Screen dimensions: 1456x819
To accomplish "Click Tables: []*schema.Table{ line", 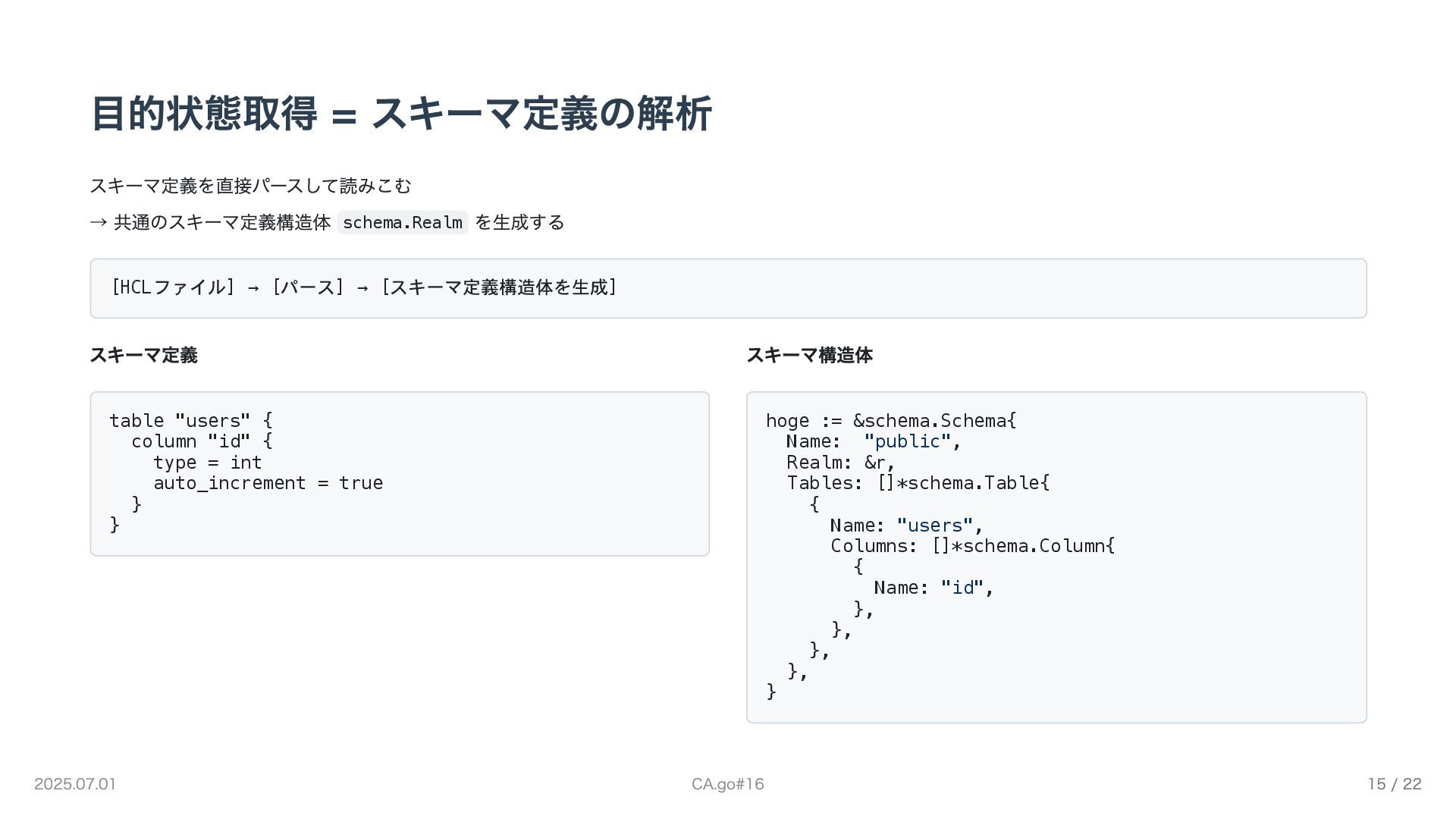I will (x=918, y=482).
